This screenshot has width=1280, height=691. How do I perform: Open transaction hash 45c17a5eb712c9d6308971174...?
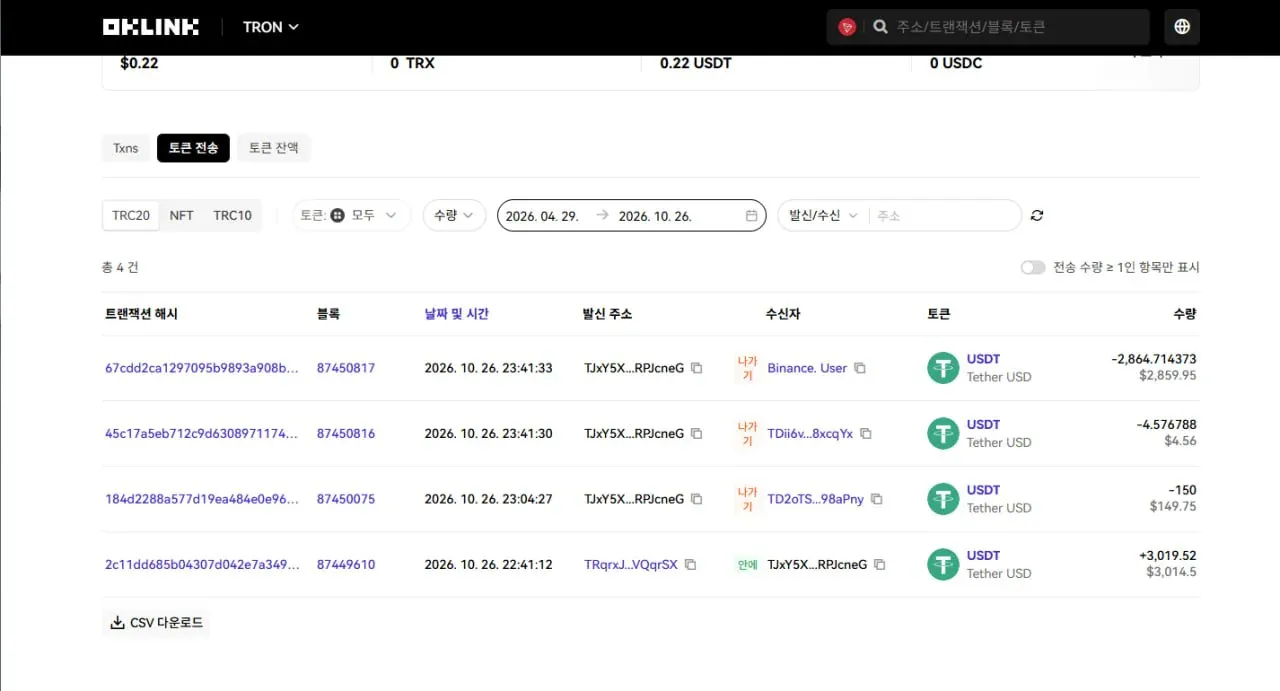pyautogui.click(x=202, y=433)
